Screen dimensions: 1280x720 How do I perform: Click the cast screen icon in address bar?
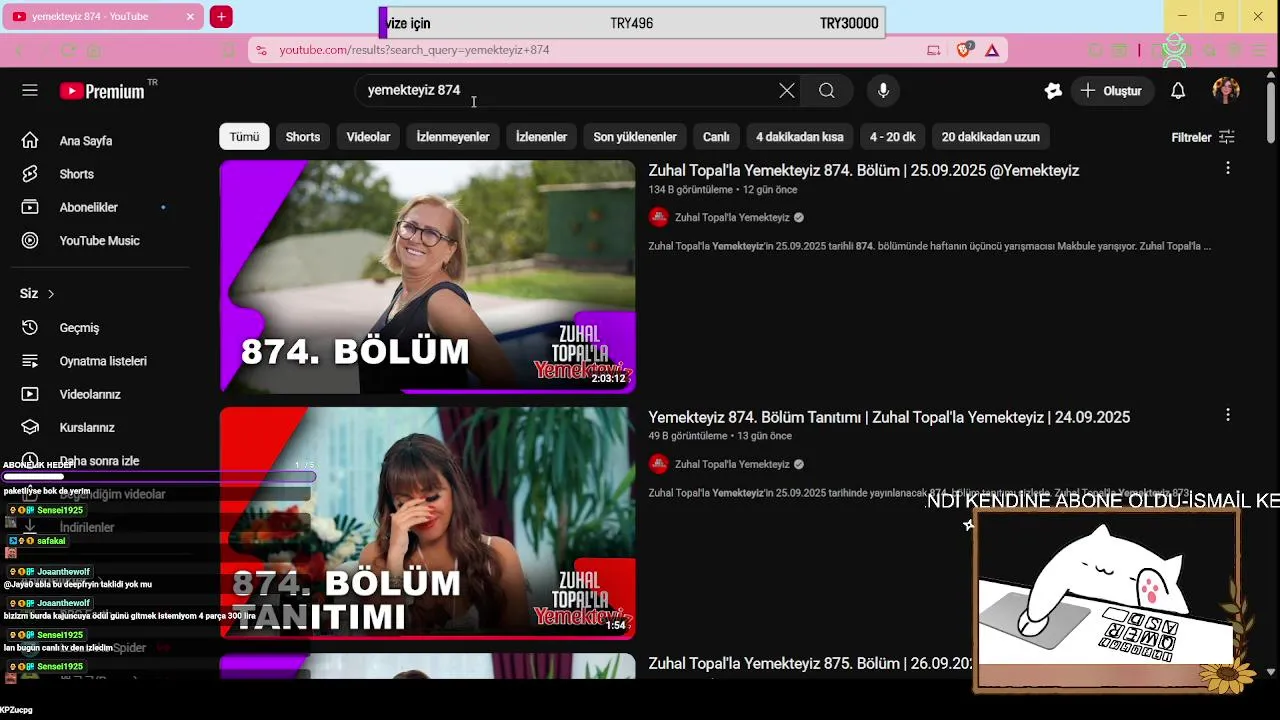[933, 50]
